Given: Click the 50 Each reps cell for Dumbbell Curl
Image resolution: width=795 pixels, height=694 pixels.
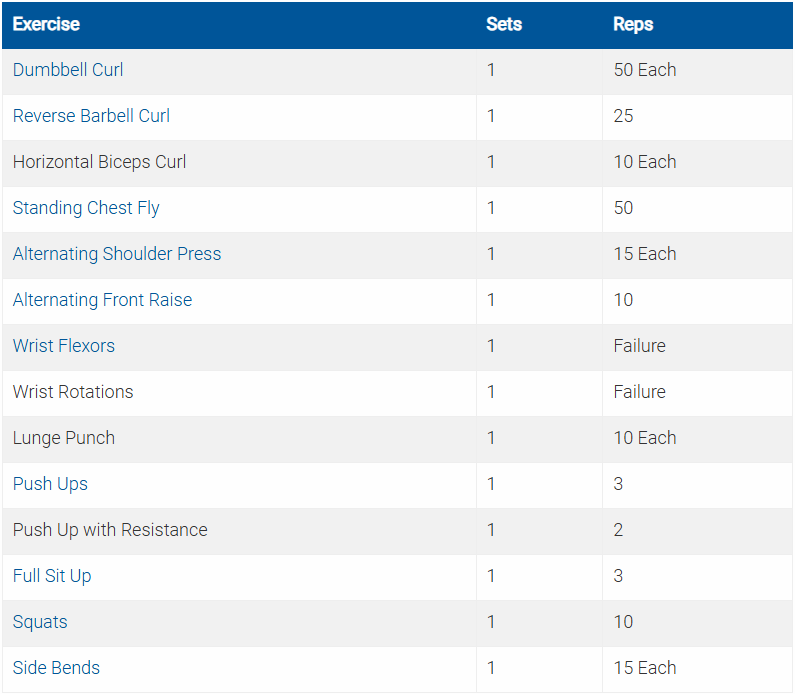Looking at the screenshot, I should (x=645, y=70).
